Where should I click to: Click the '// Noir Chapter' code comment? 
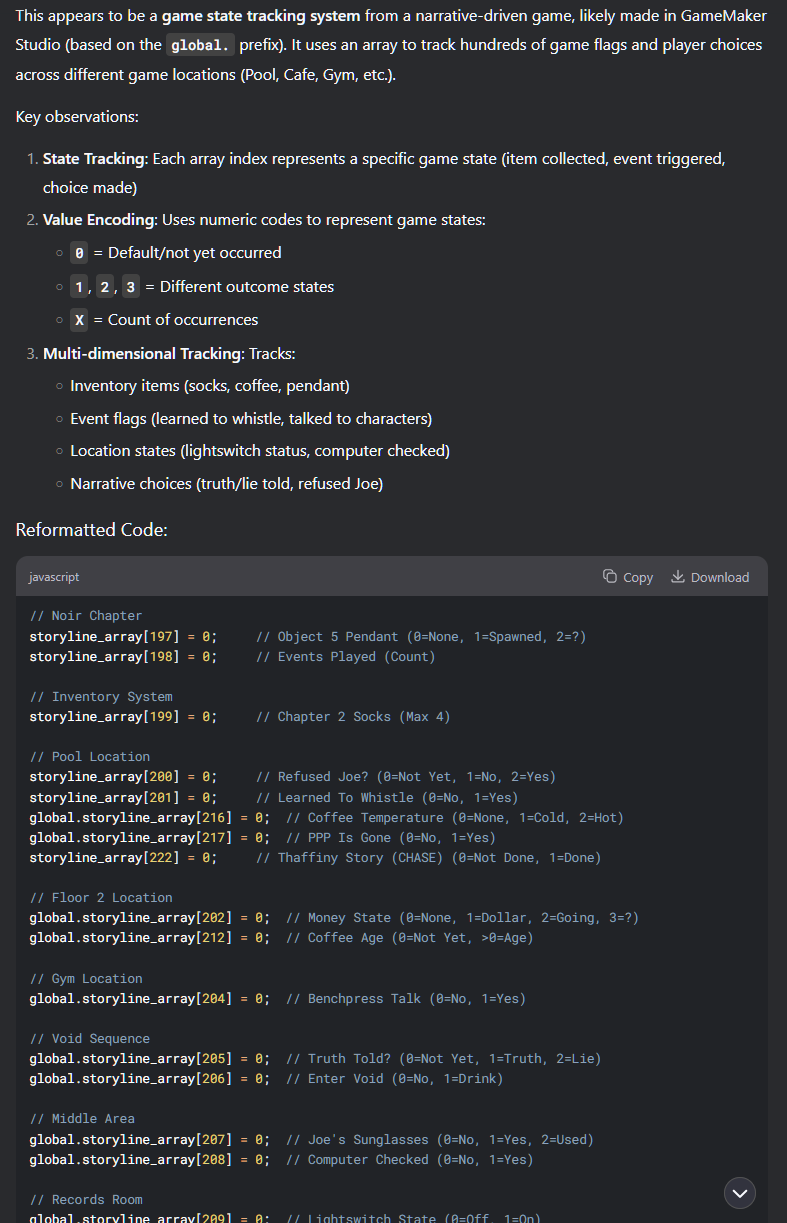click(86, 616)
